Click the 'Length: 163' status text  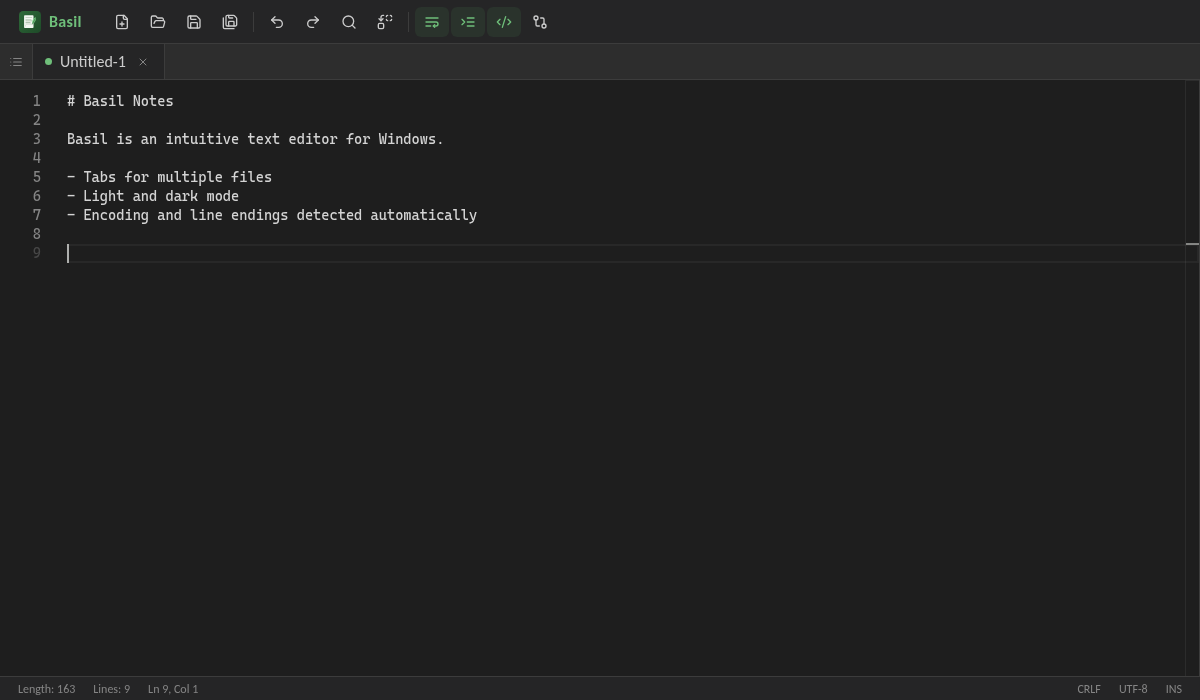pos(46,689)
